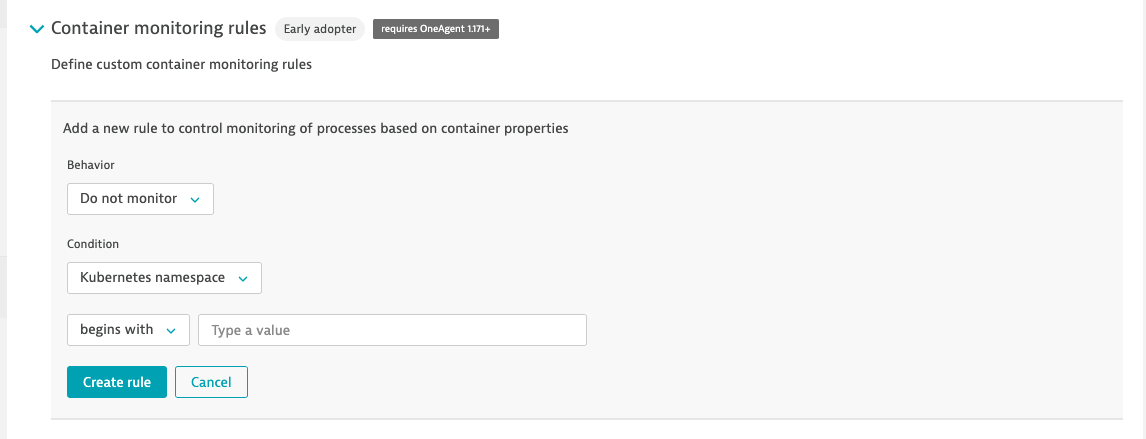Viewport: 1146px width, 439px height.
Task: Click the Behavior field label
Action: [x=90, y=164]
